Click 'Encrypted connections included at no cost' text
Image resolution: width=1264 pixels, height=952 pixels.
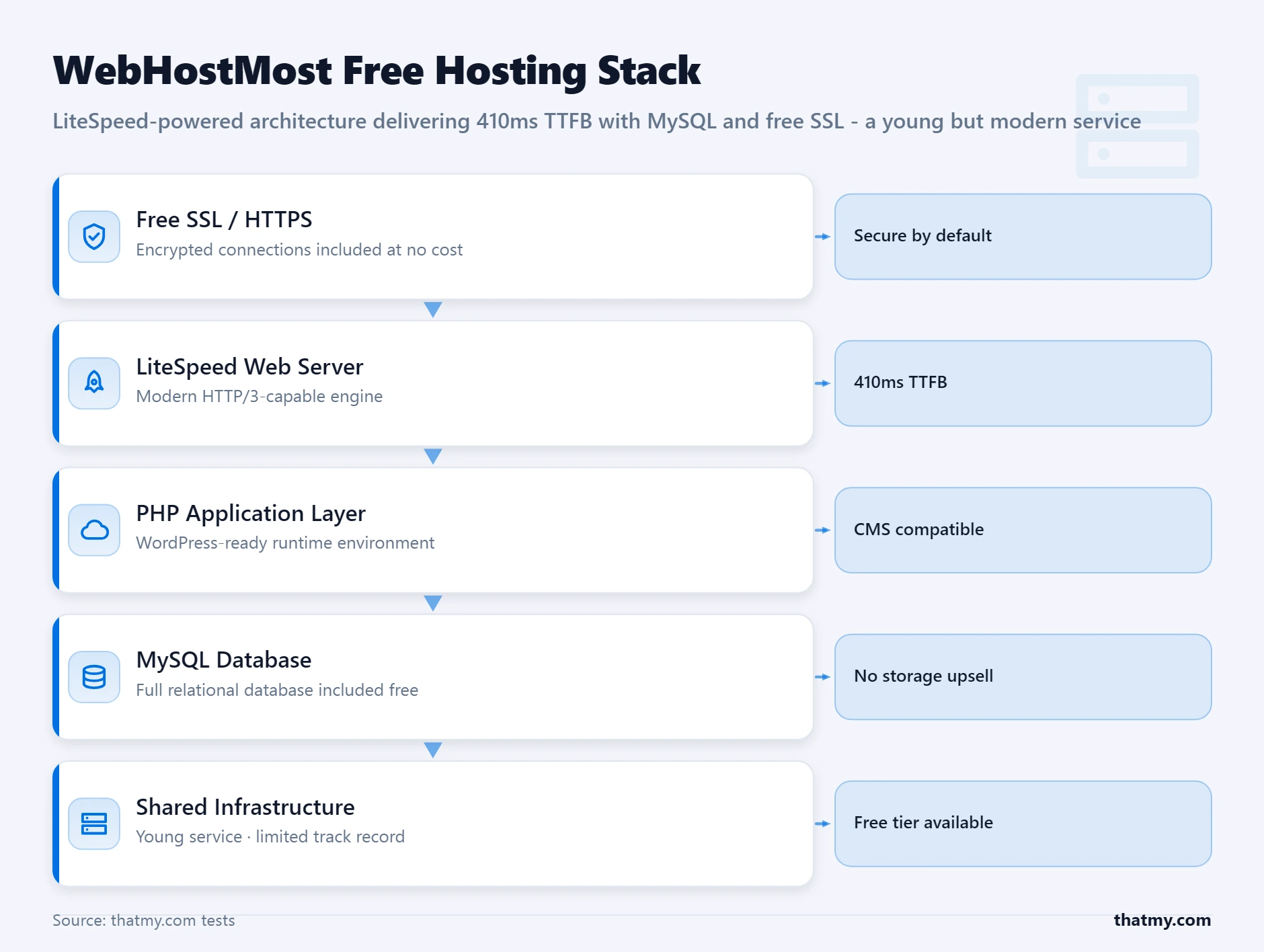point(299,250)
